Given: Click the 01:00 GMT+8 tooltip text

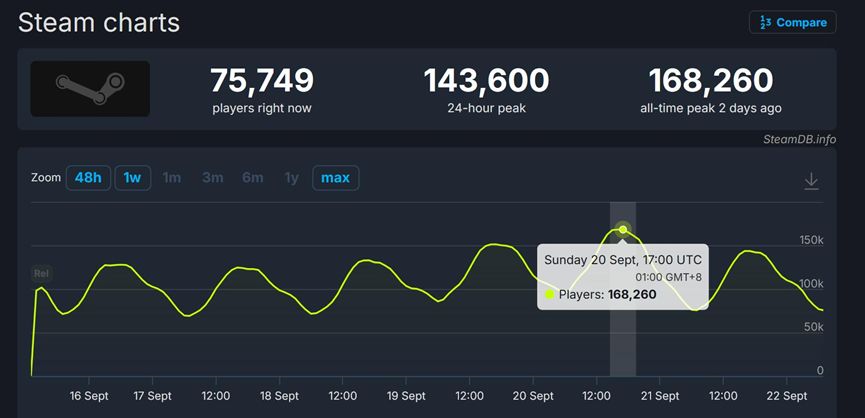Looking at the screenshot, I should tap(668, 277).
